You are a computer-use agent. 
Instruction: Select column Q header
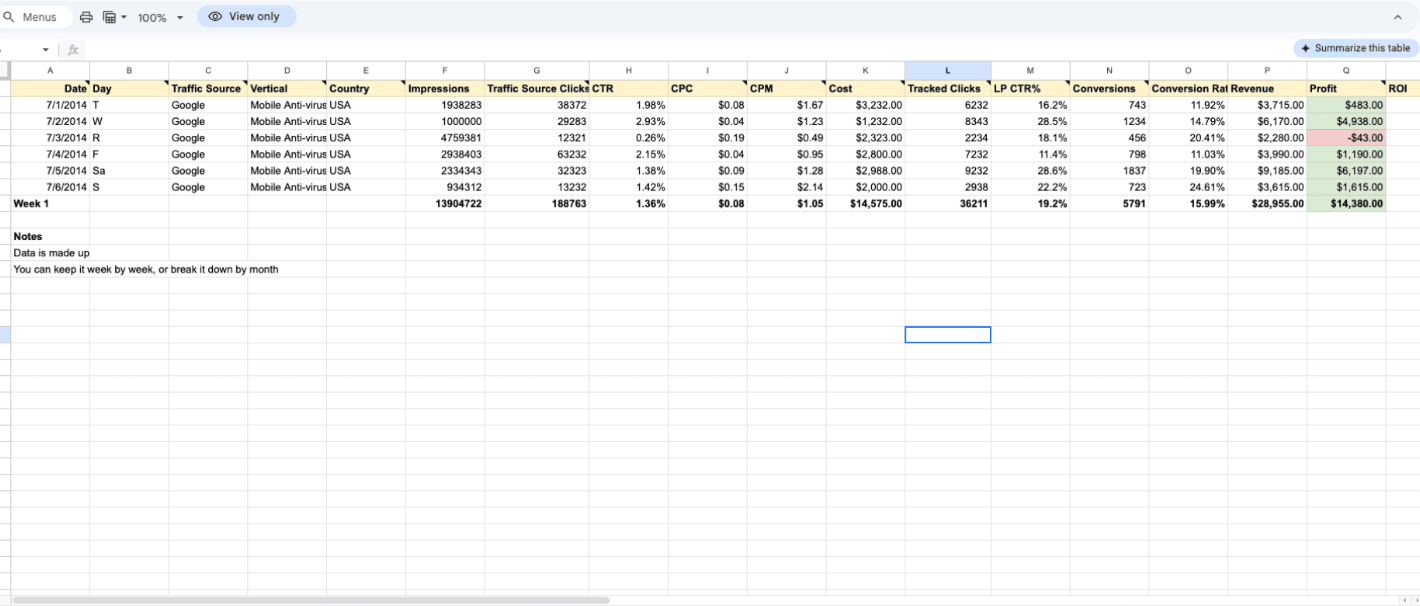click(x=1346, y=71)
